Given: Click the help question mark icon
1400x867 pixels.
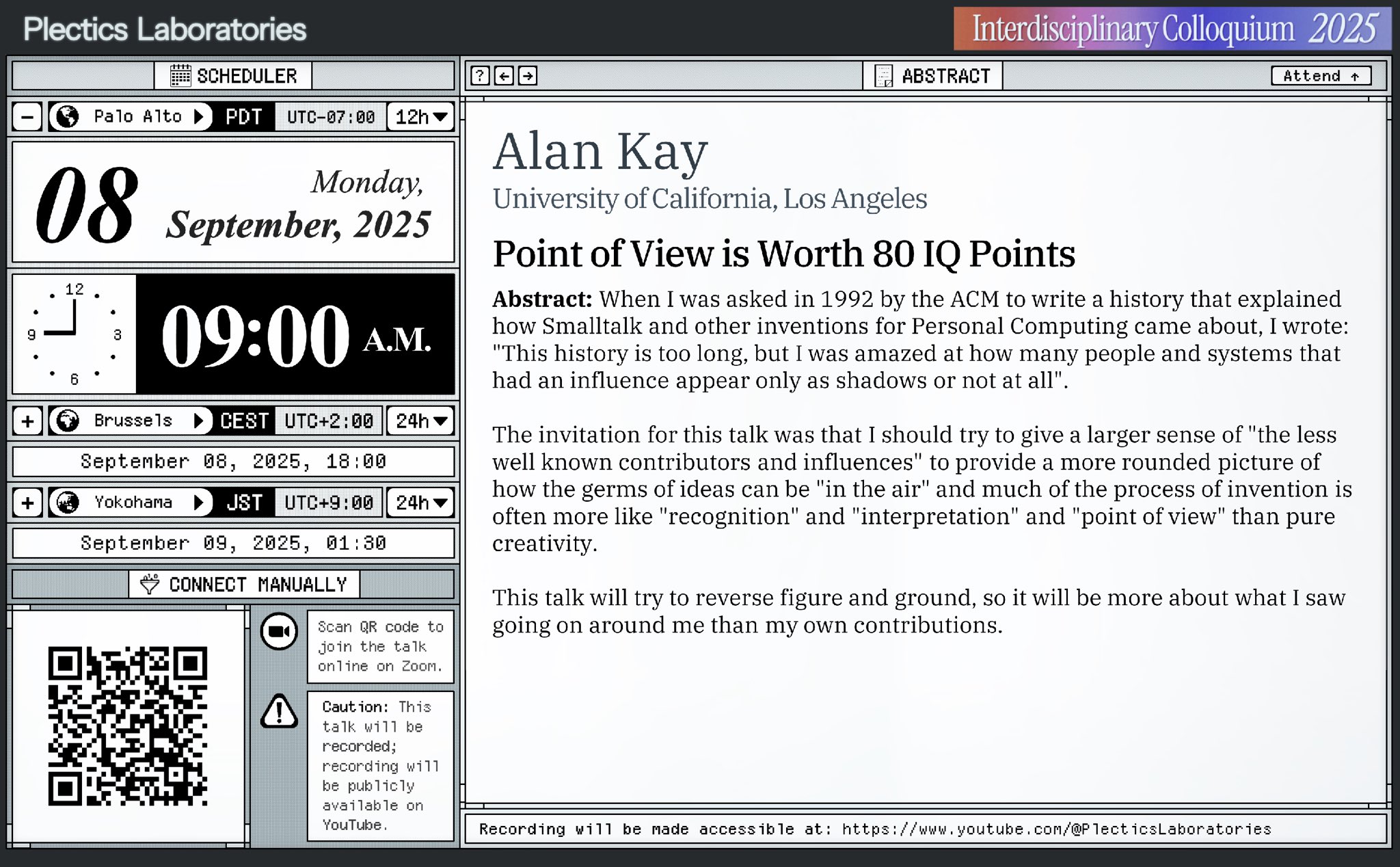Looking at the screenshot, I should click(480, 76).
